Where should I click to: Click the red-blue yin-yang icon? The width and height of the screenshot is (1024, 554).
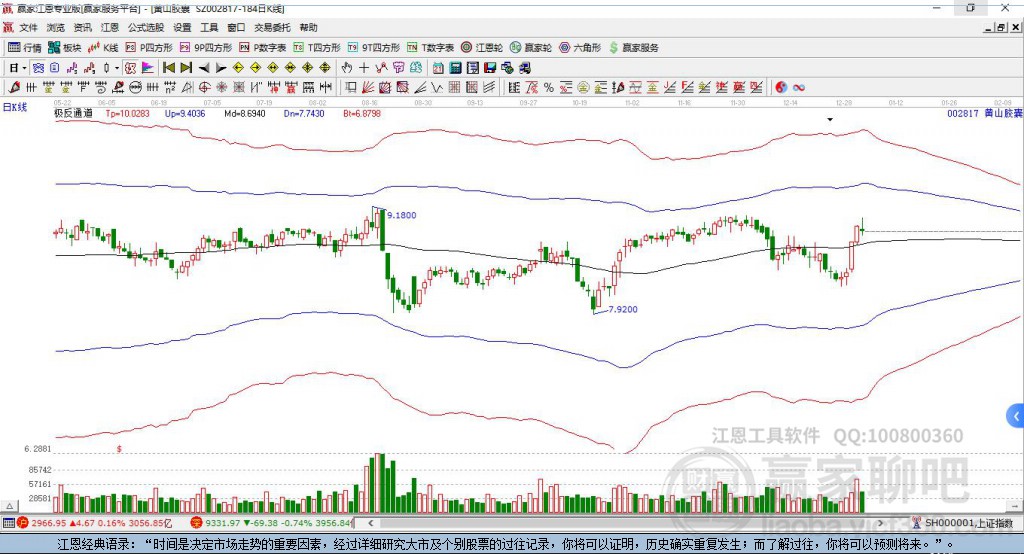point(782,87)
